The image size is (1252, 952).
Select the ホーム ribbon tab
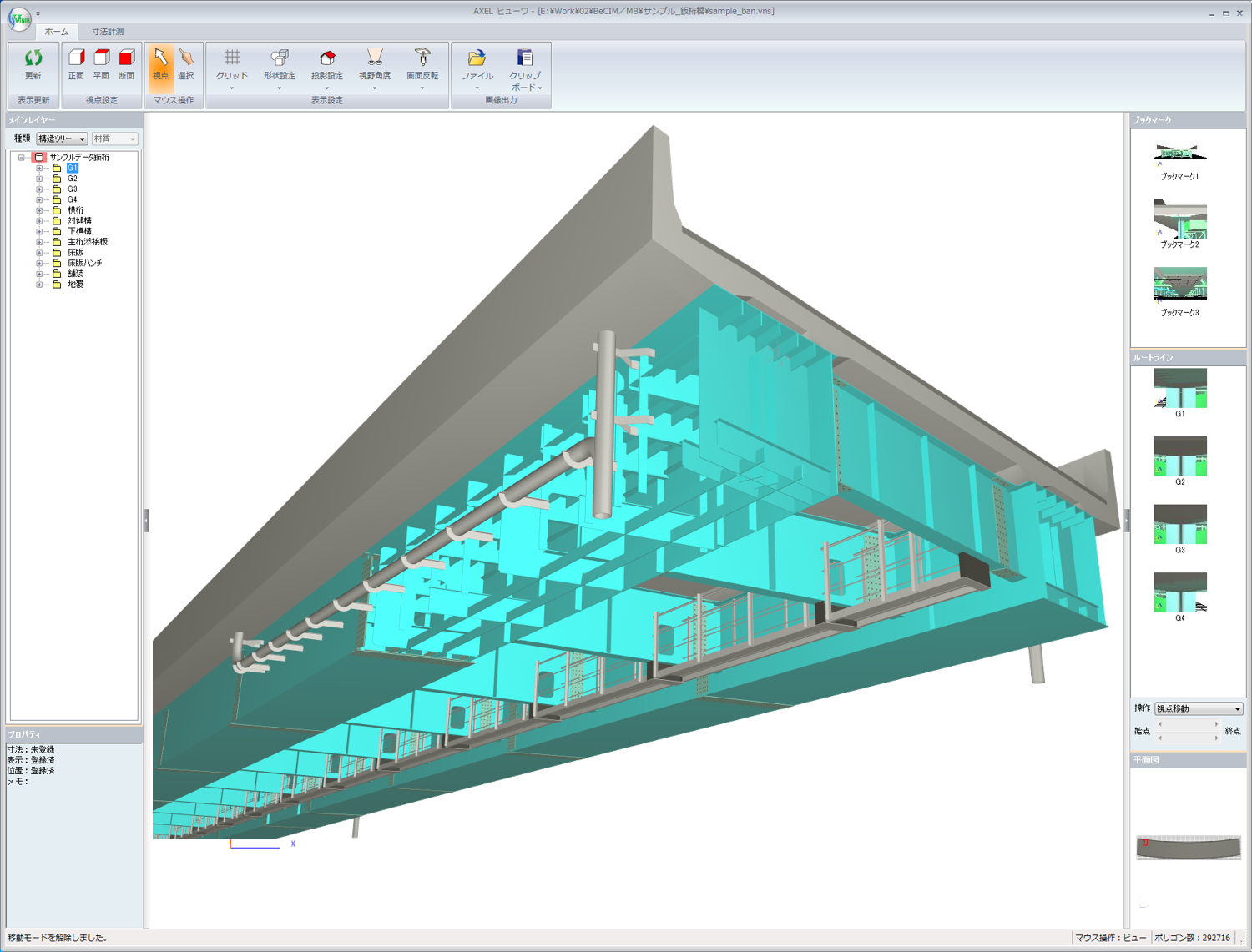click(x=57, y=32)
